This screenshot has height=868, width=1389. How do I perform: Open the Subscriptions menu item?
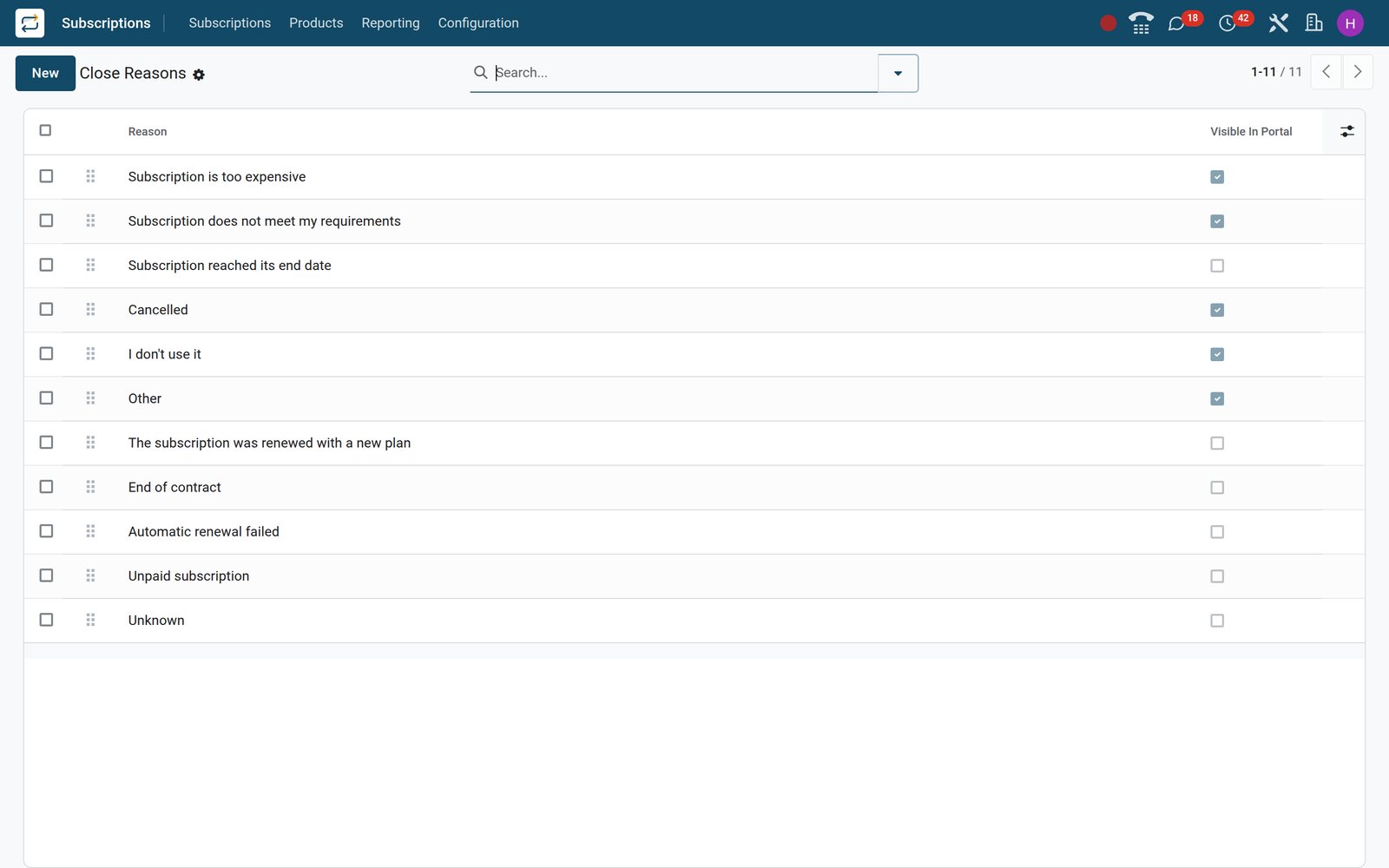pyautogui.click(x=229, y=23)
